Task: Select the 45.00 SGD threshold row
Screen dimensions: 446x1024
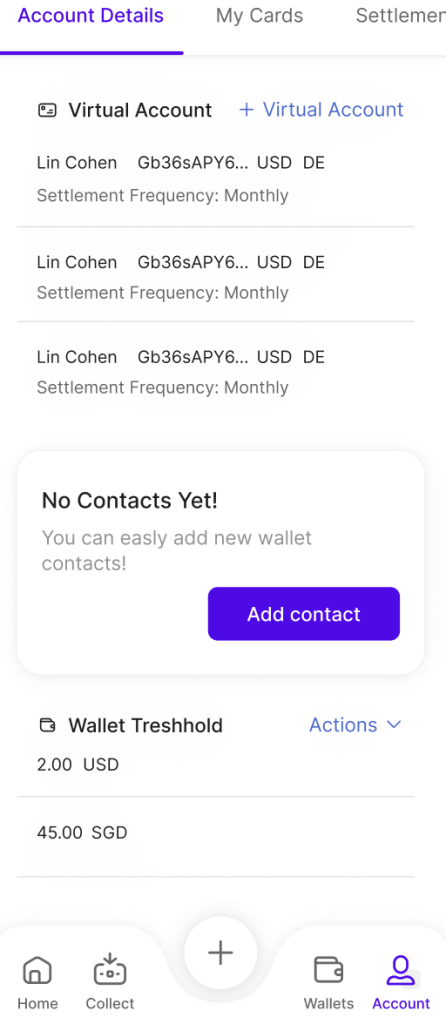Action: click(x=215, y=833)
